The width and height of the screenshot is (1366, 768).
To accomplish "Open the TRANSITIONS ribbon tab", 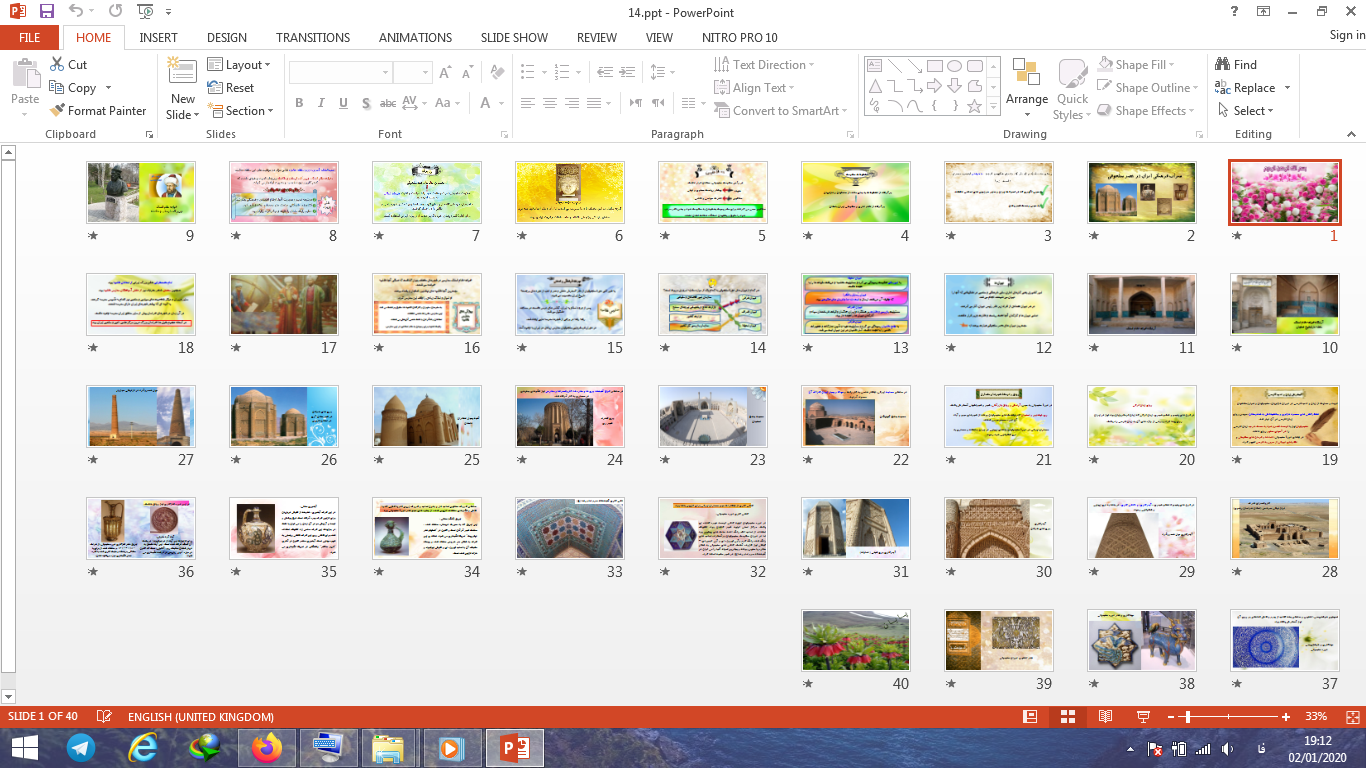I will click(312, 37).
